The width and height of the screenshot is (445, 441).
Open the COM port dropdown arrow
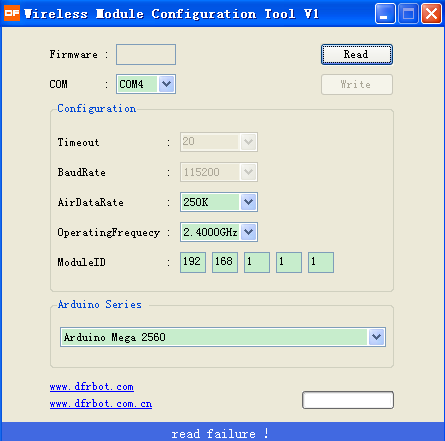click(x=166, y=84)
